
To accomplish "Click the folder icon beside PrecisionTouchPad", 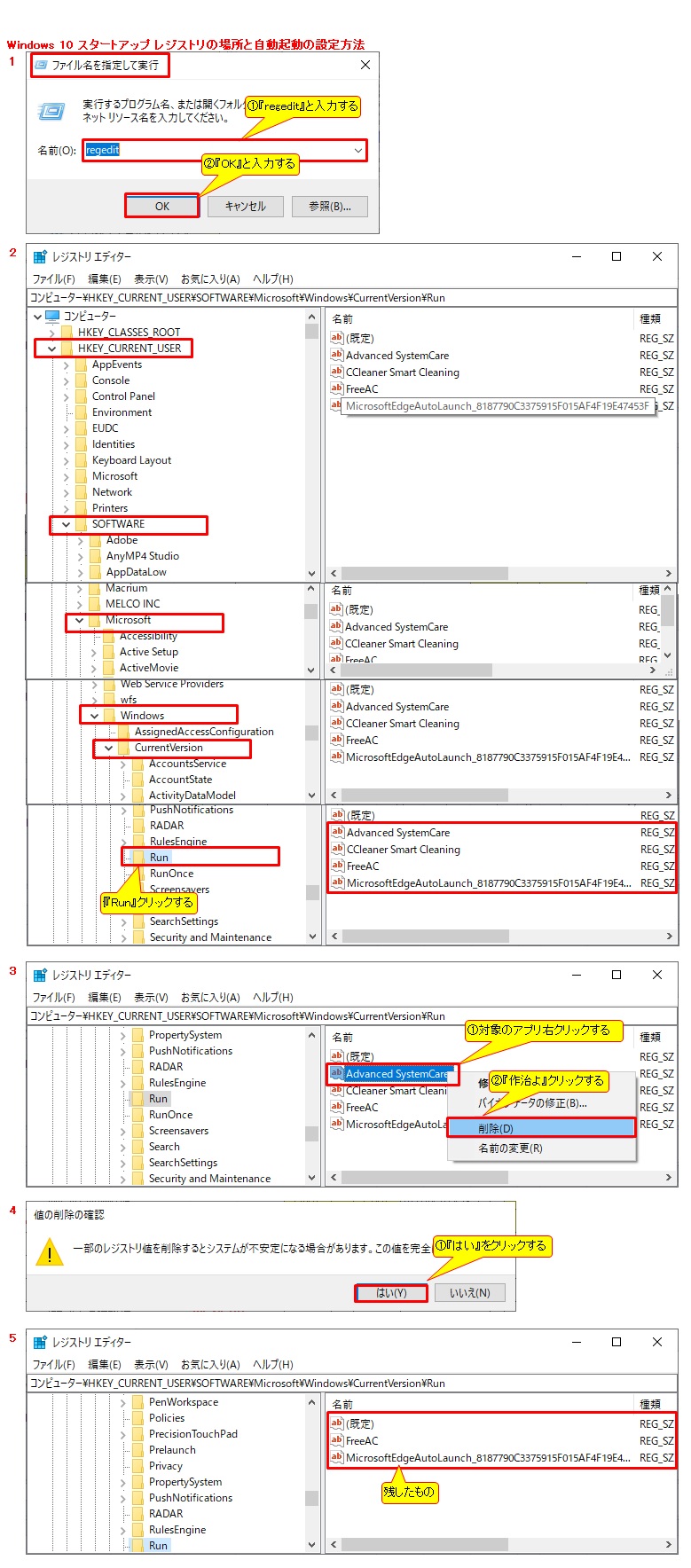I will 137,1434.
